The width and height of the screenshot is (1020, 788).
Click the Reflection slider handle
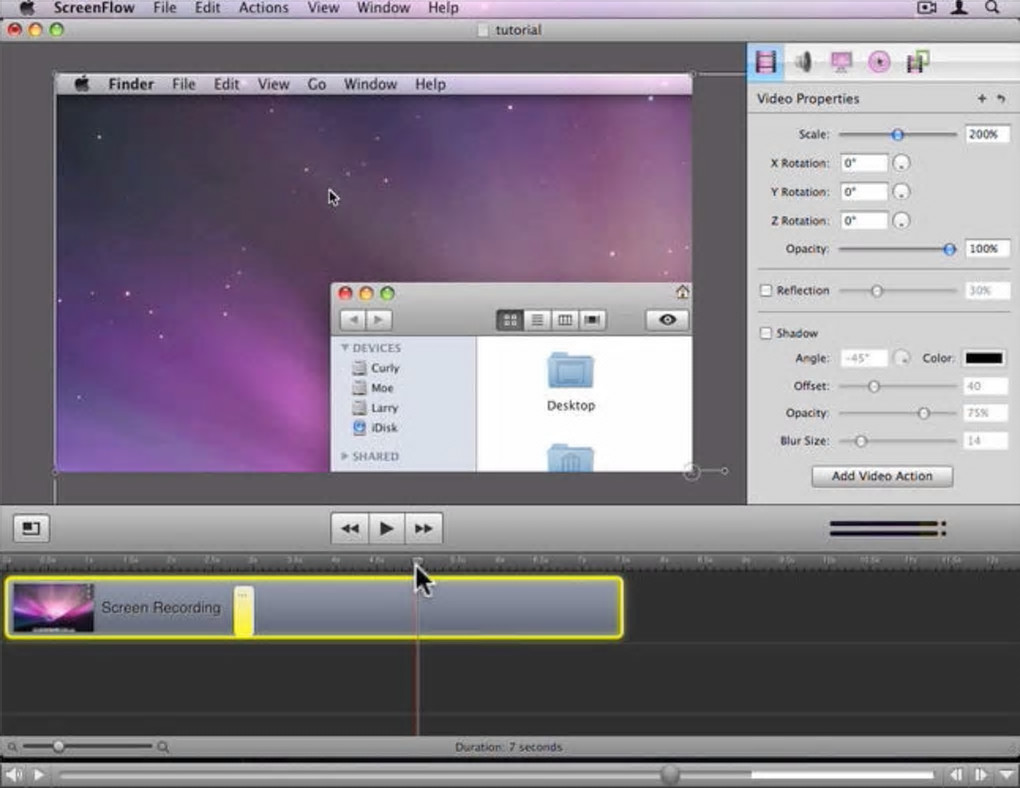point(877,291)
